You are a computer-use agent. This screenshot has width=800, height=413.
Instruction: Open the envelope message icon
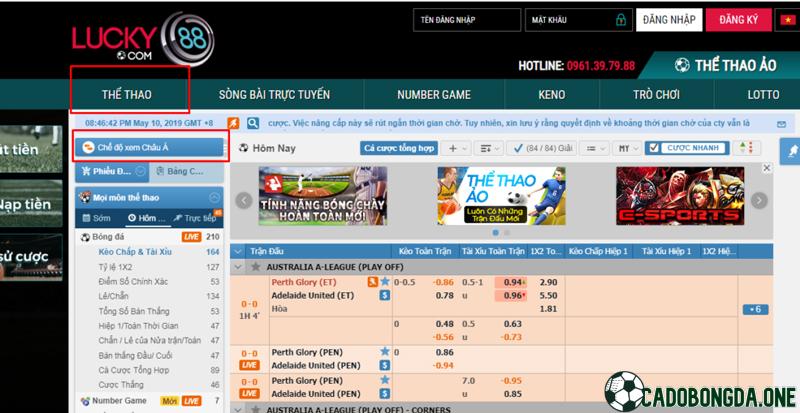781,124
